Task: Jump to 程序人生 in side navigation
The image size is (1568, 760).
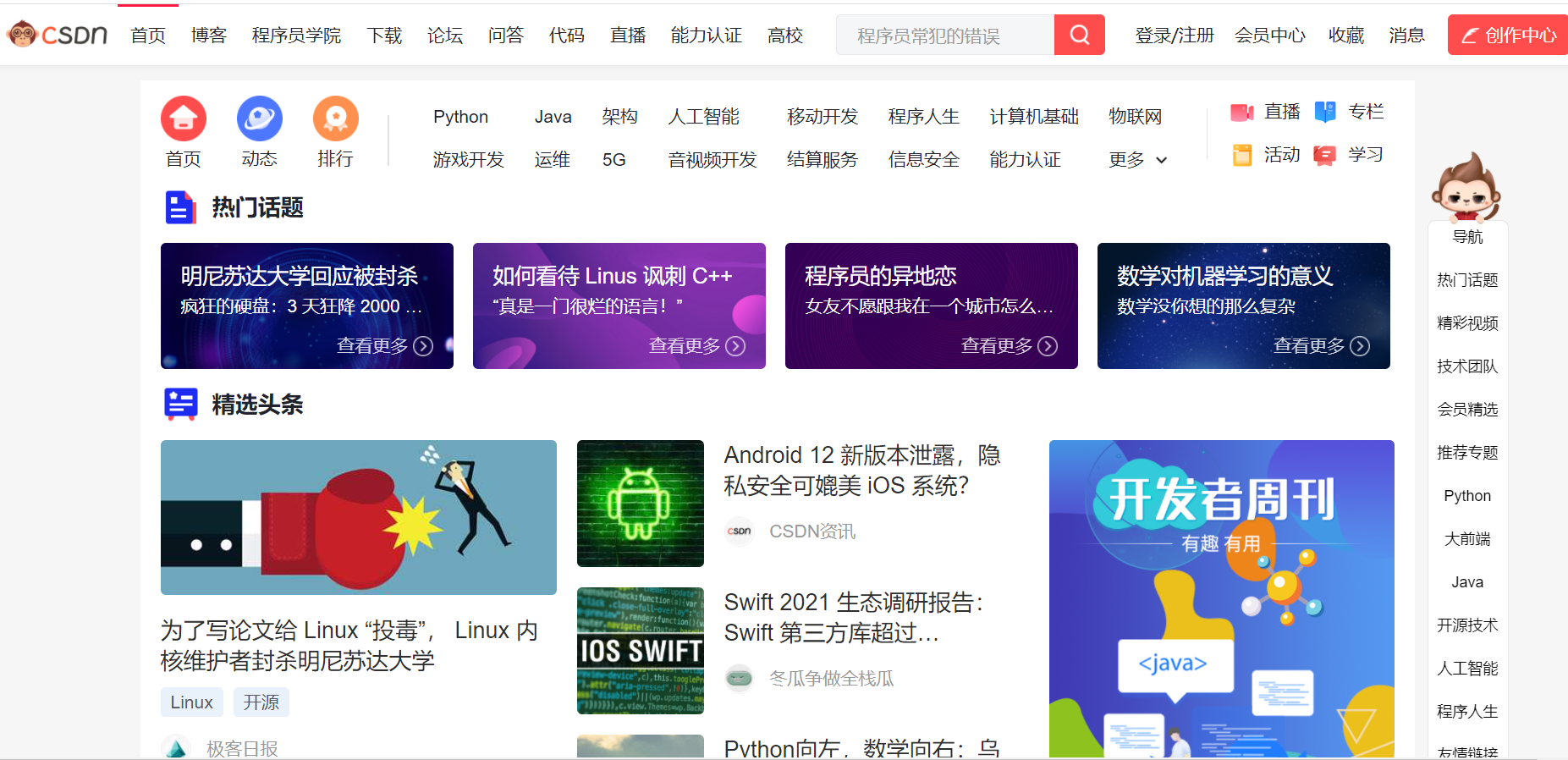Action: [1467, 712]
